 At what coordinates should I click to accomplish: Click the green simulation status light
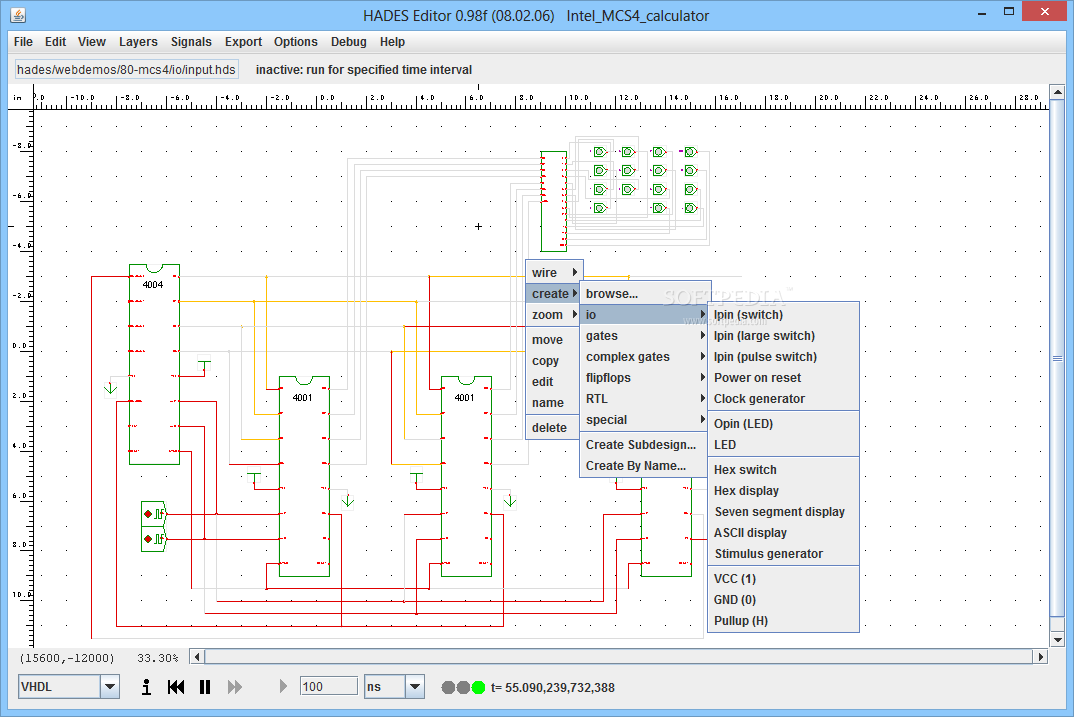pyautogui.click(x=478, y=687)
